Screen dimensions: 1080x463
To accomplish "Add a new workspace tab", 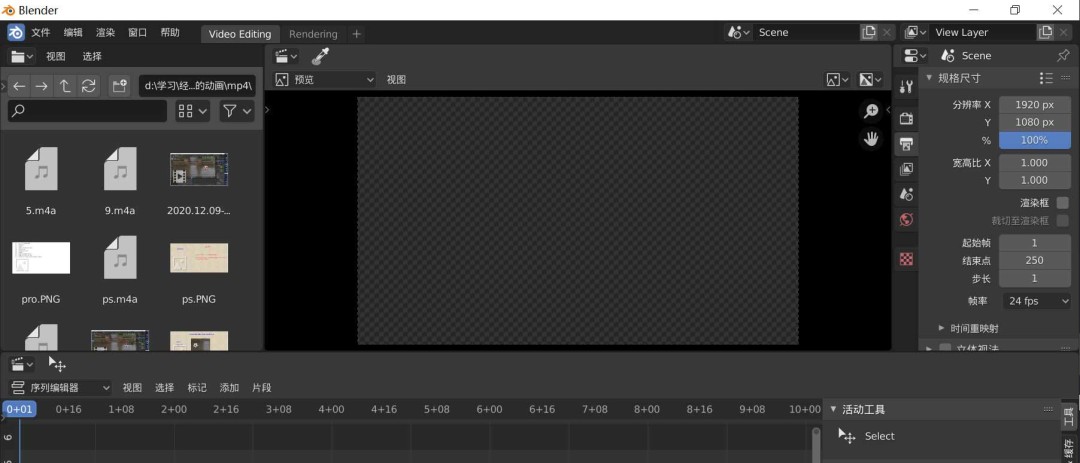I will 356,34.
